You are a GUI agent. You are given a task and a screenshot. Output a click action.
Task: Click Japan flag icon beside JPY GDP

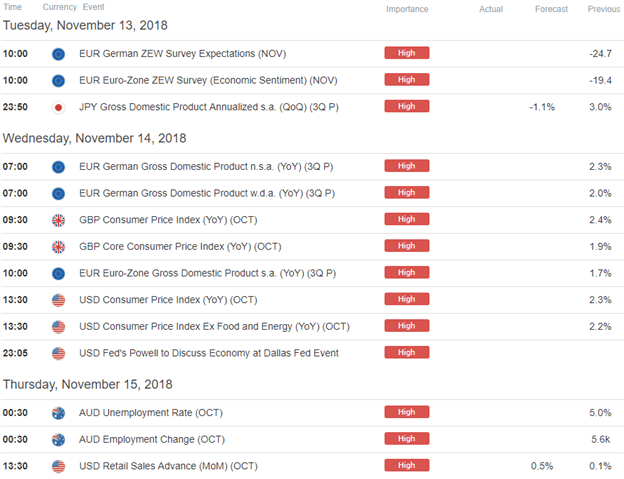pos(58,107)
